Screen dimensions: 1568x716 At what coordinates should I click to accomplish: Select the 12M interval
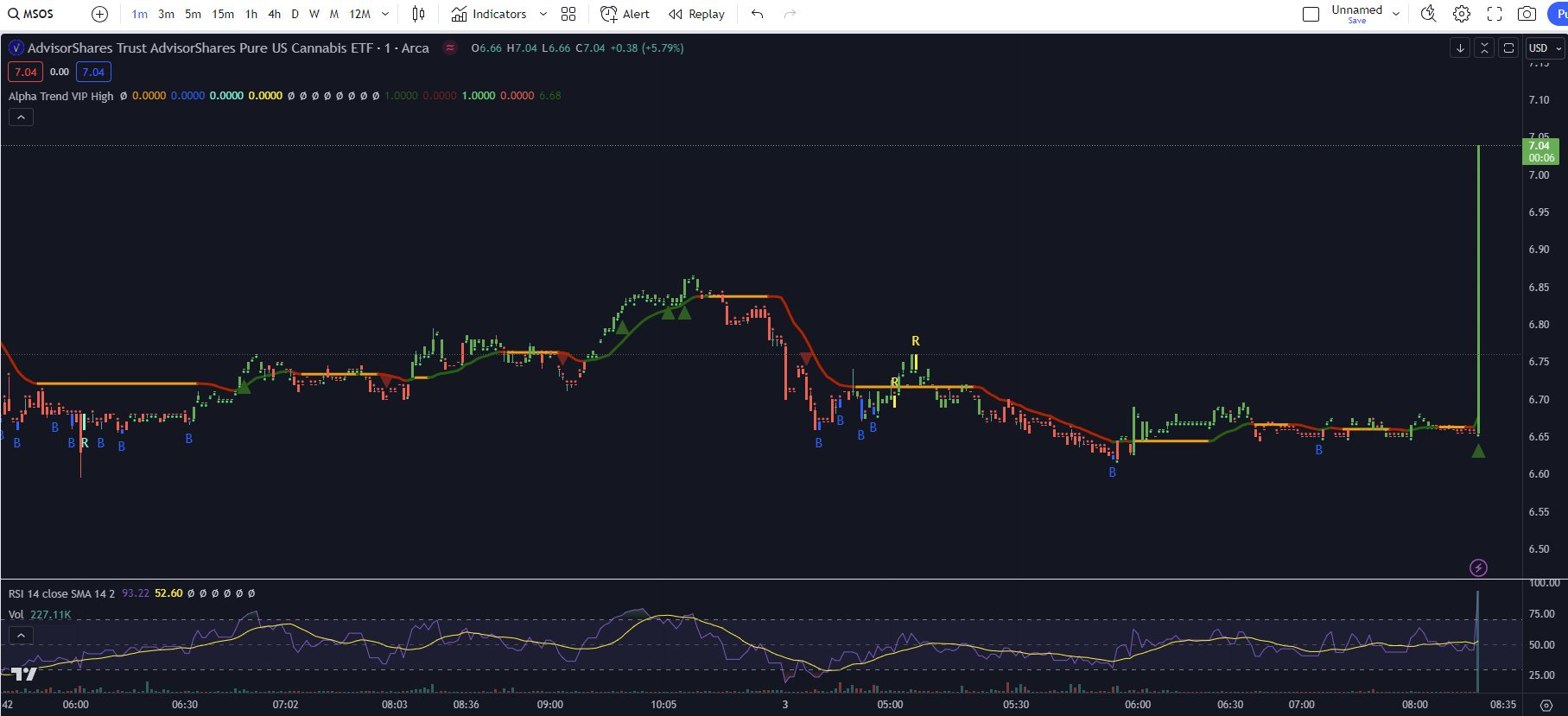pos(359,14)
